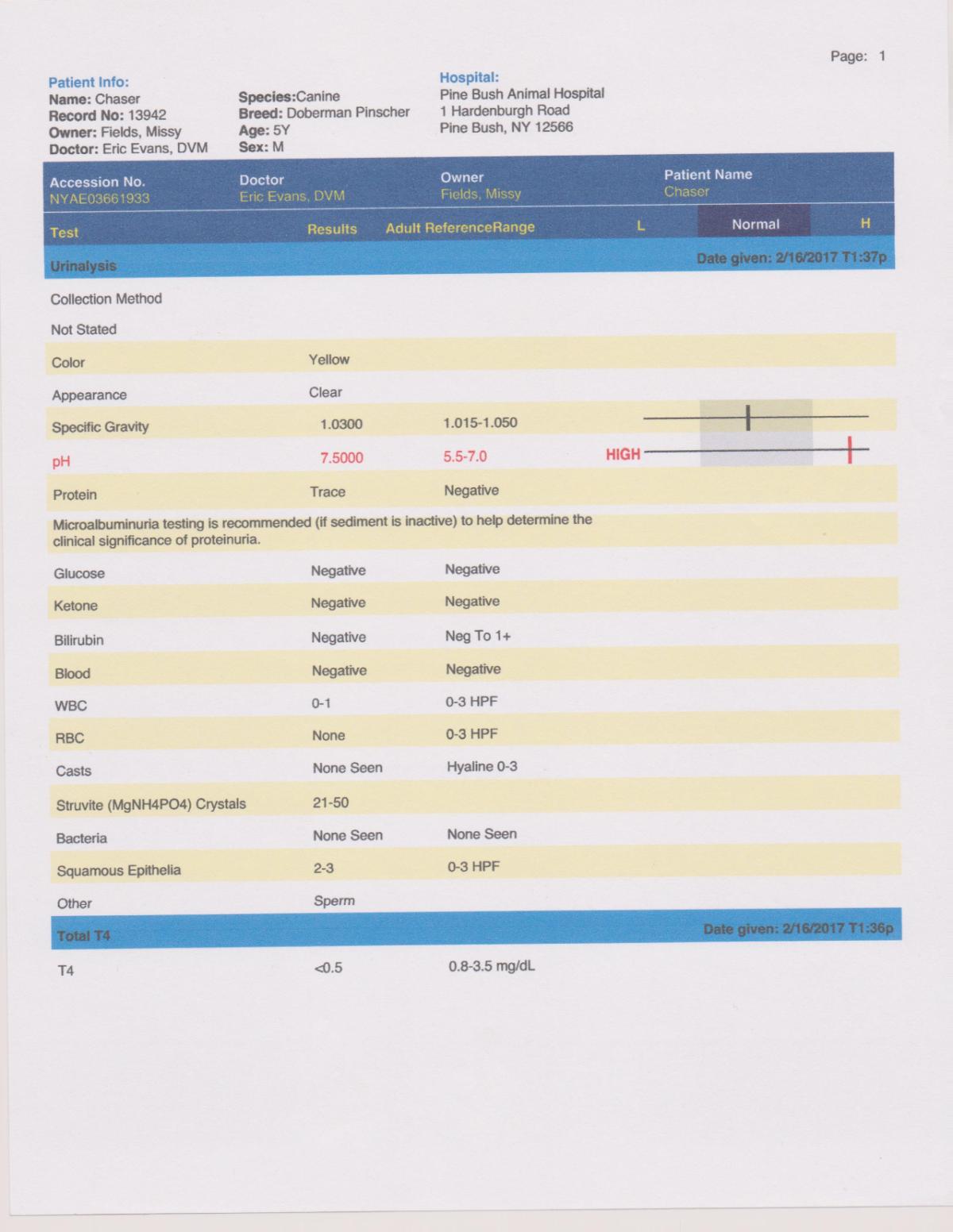The width and height of the screenshot is (953, 1232).
Task: Click the "Ketone" test label
Action: [x=75, y=606]
